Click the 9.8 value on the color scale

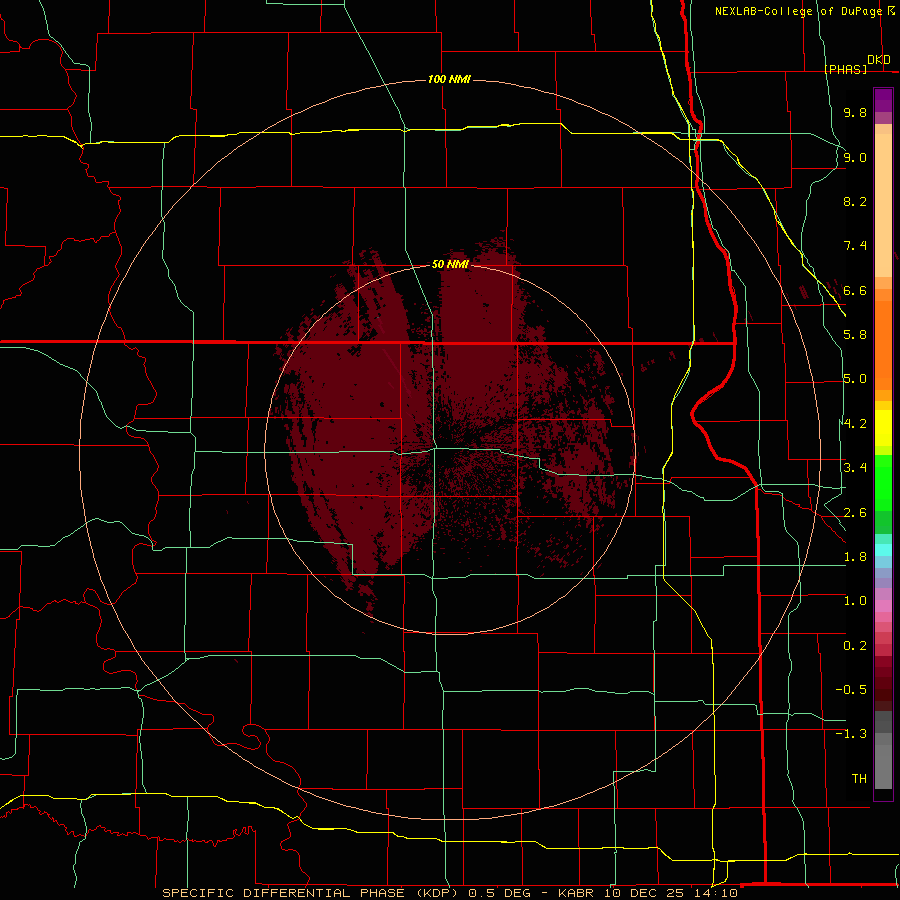855,112
